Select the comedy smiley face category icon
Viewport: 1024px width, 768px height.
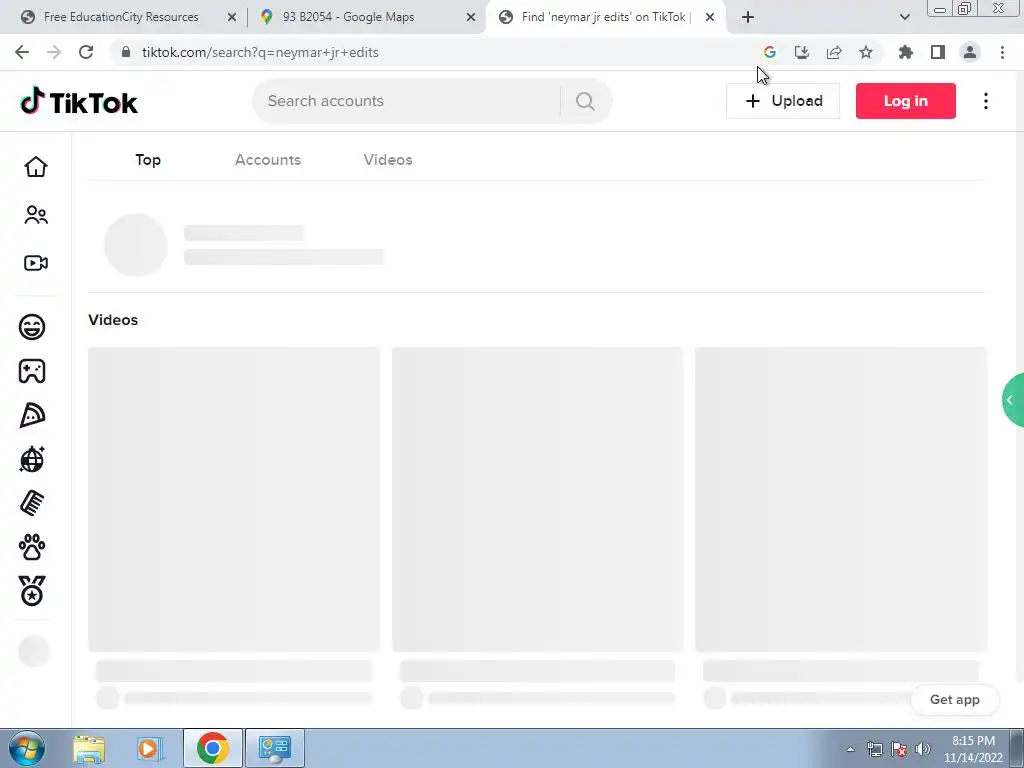tap(32, 327)
